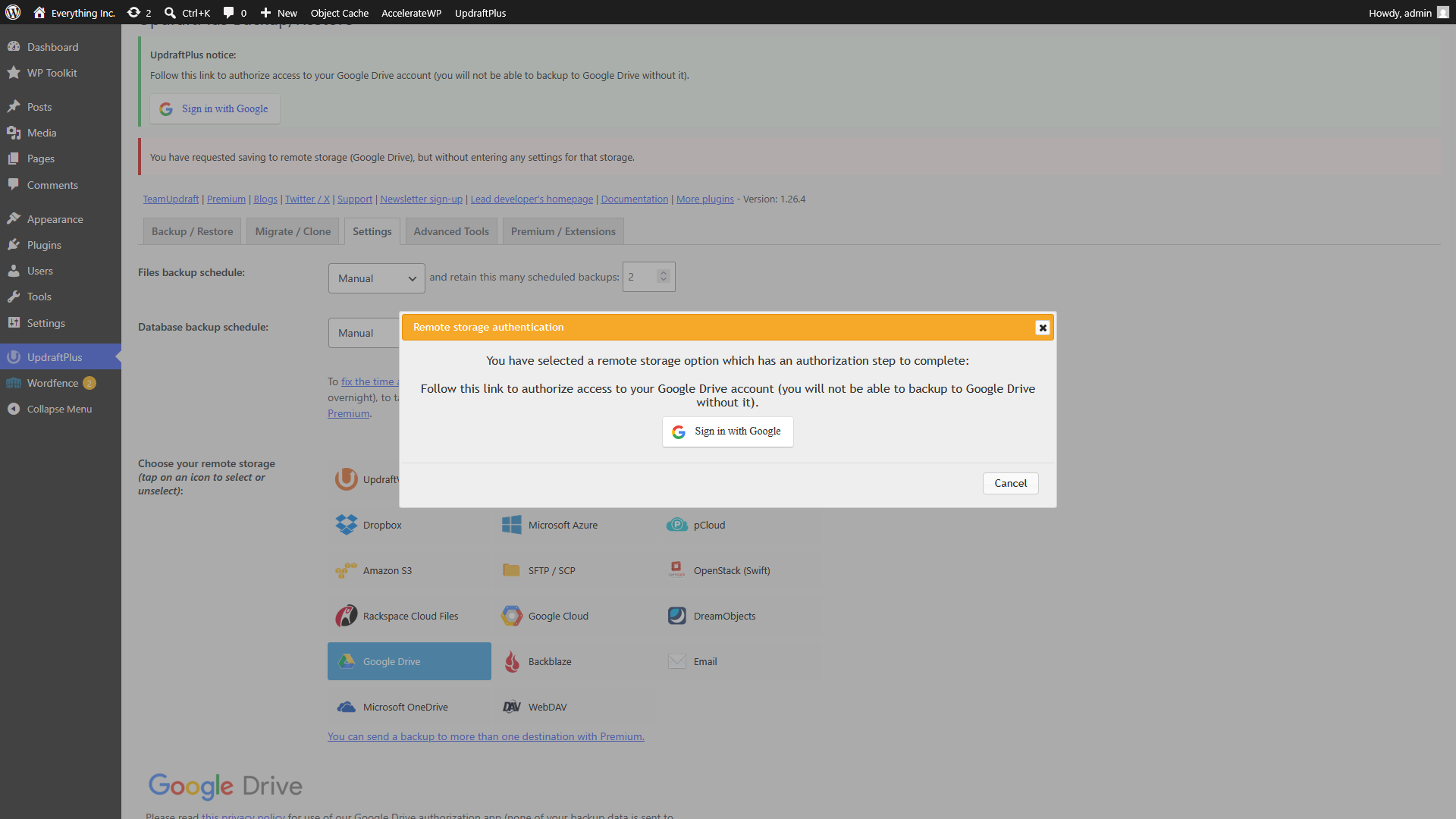This screenshot has height=819, width=1456.
Task: Collapse Menu arrow icon in sidebar
Action: tap(14, 408)
